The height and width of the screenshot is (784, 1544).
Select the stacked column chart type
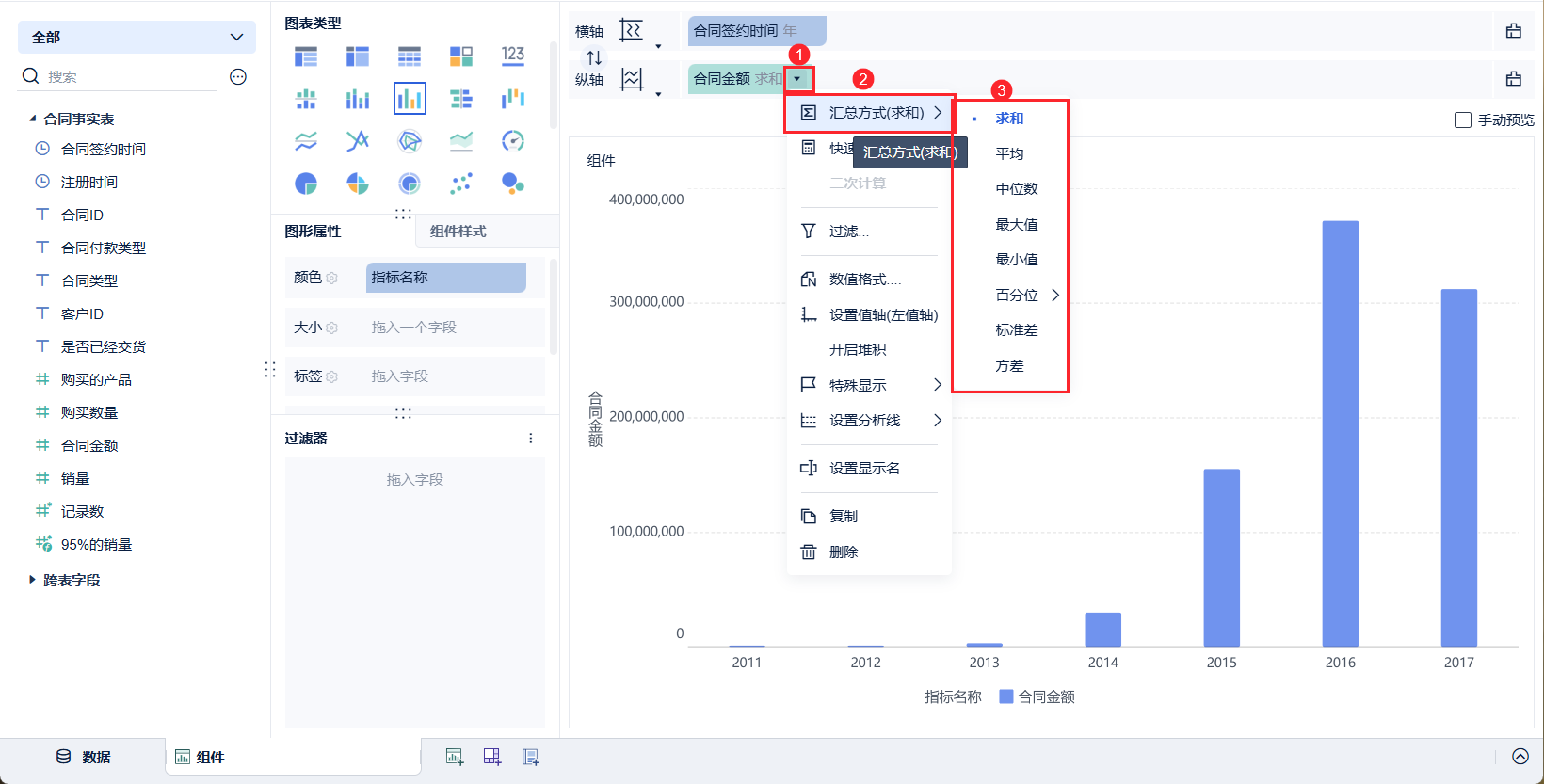(x=358, y=99)
